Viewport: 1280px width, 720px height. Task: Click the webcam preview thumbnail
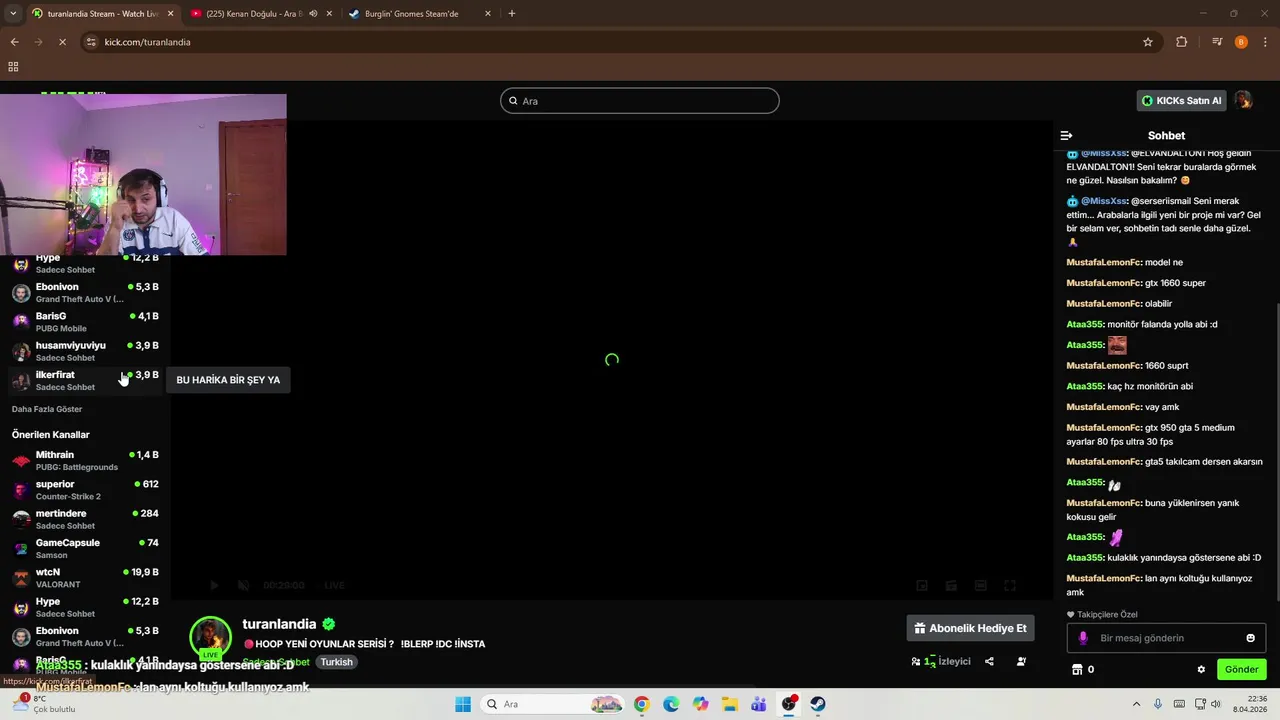click(x=143, y=175)
